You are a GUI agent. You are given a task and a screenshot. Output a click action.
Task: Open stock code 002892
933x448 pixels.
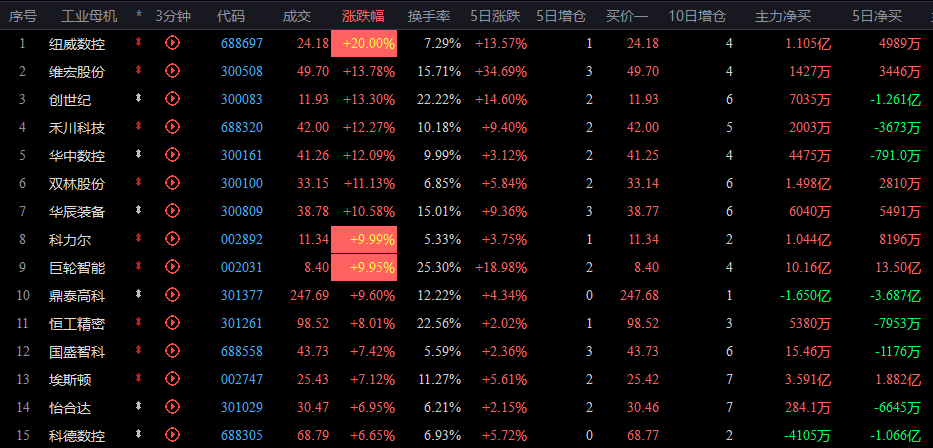242,240
